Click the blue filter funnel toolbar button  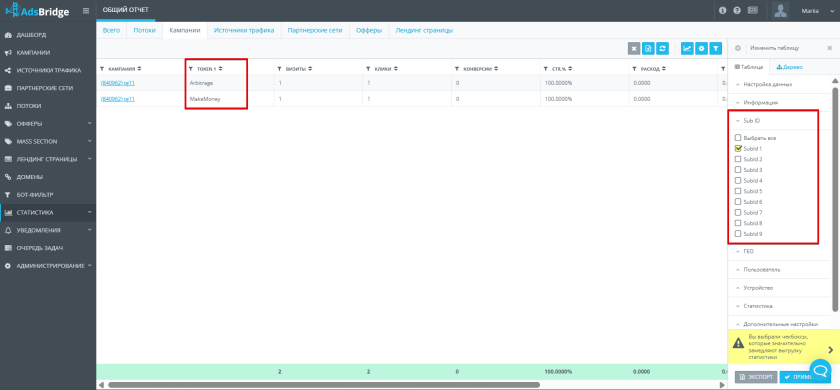click(716, 48)
